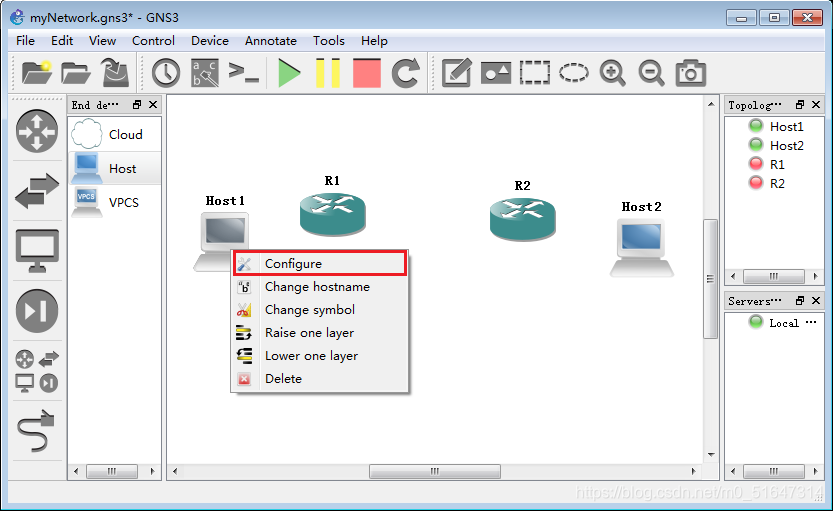
Task: Close the End devices panel
Action: (153, 105)
